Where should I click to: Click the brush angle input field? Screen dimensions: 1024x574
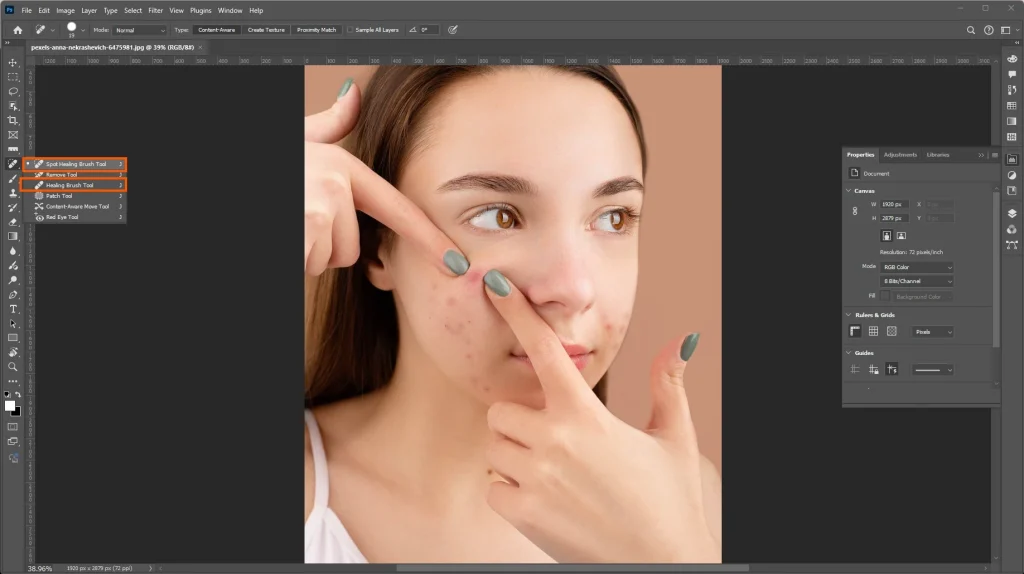[x=428, y=30]
